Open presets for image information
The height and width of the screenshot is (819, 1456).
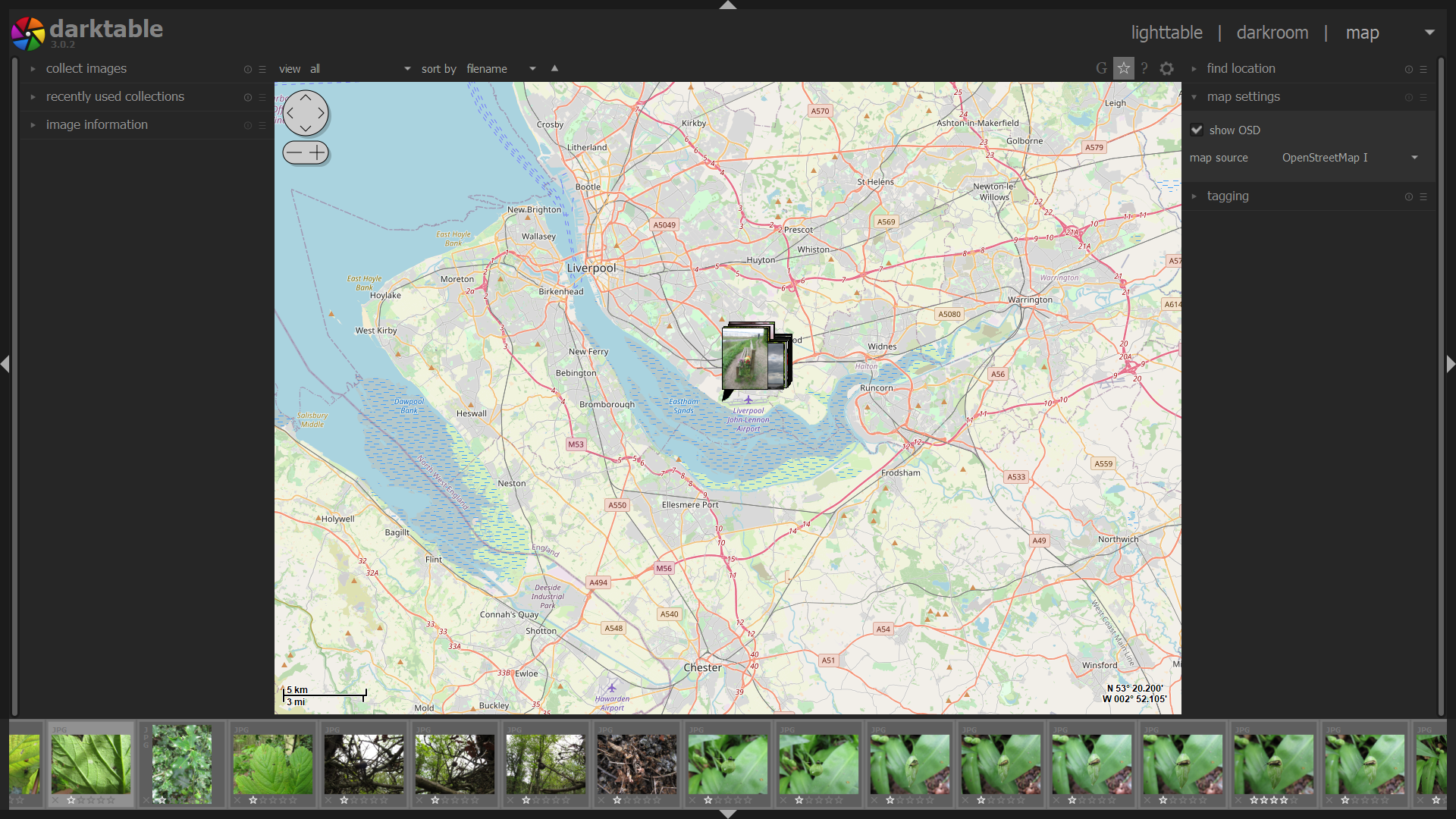(262, 125)
